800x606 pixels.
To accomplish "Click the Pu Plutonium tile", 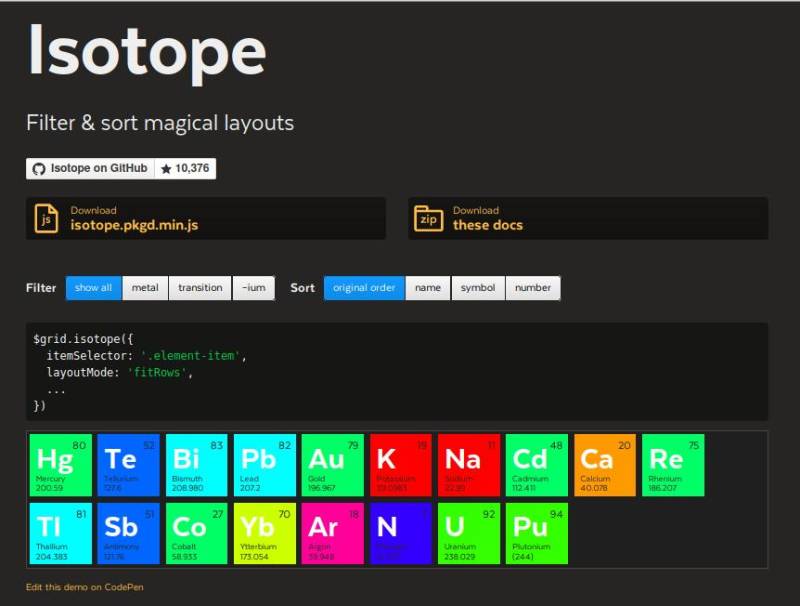I will [x=537, y=533].
